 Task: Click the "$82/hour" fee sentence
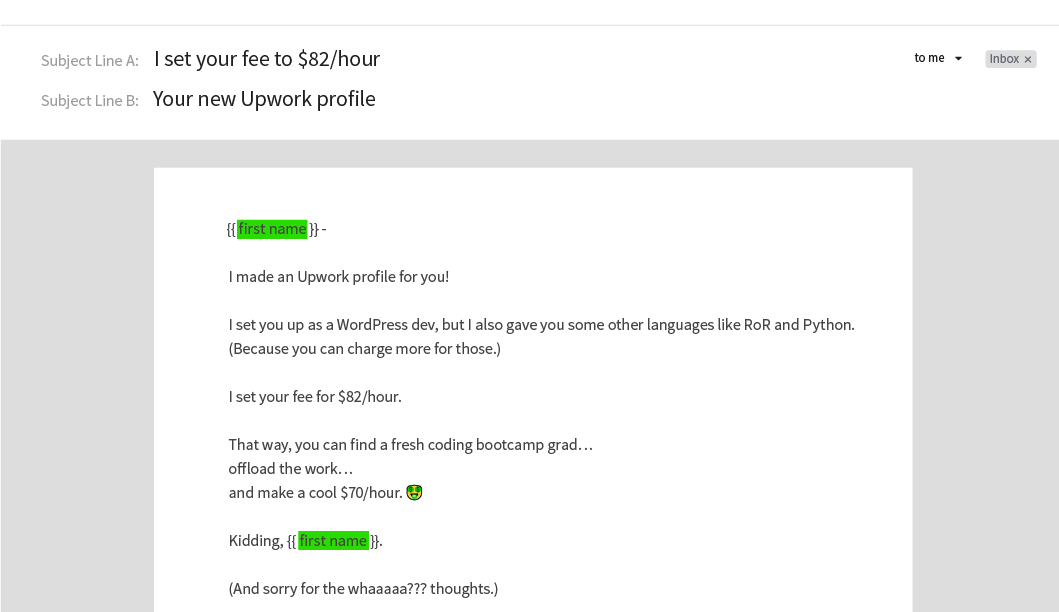click(x=315, y=396)
